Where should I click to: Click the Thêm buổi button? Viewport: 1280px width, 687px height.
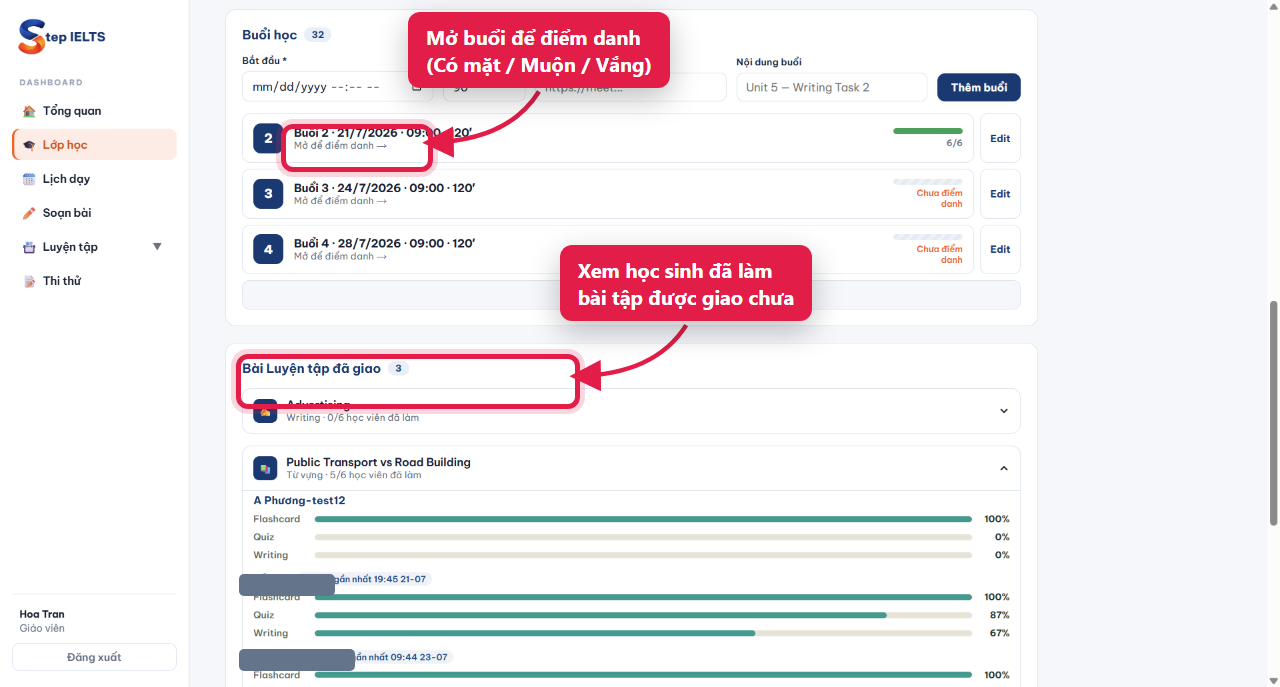979,87
